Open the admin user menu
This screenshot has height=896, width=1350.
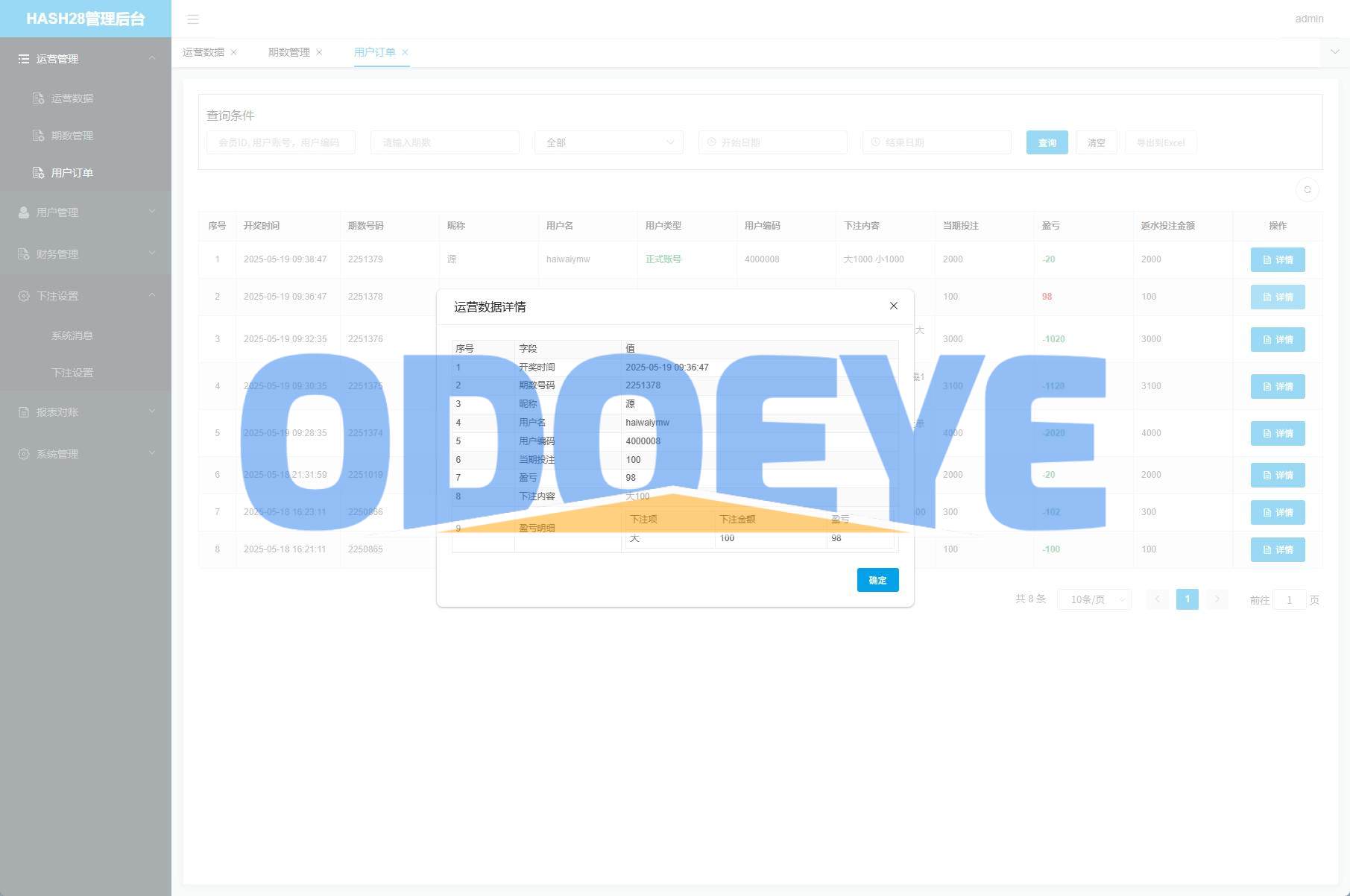coord(1309,19)
